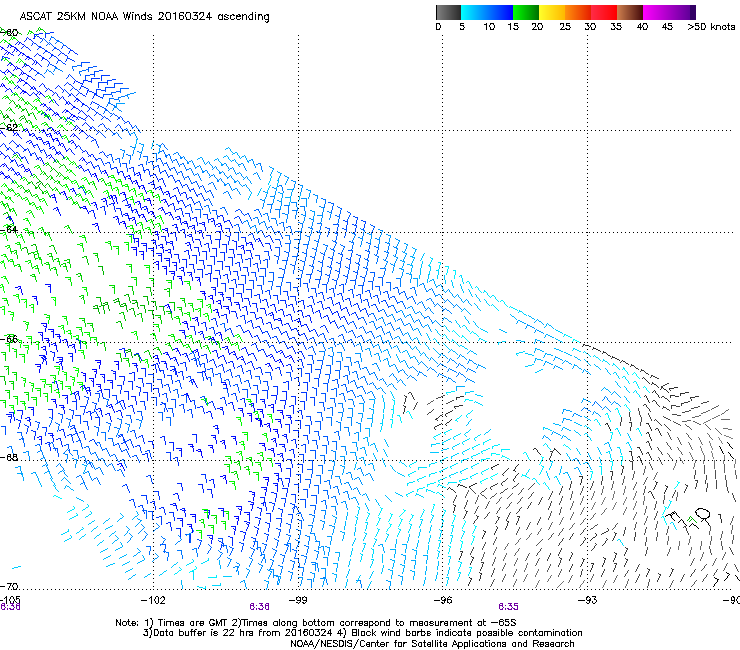Select the gray 0-5 knots legend segment
Image resolution: width=740 pixels, height=650 pixels.
coord(448,12)
